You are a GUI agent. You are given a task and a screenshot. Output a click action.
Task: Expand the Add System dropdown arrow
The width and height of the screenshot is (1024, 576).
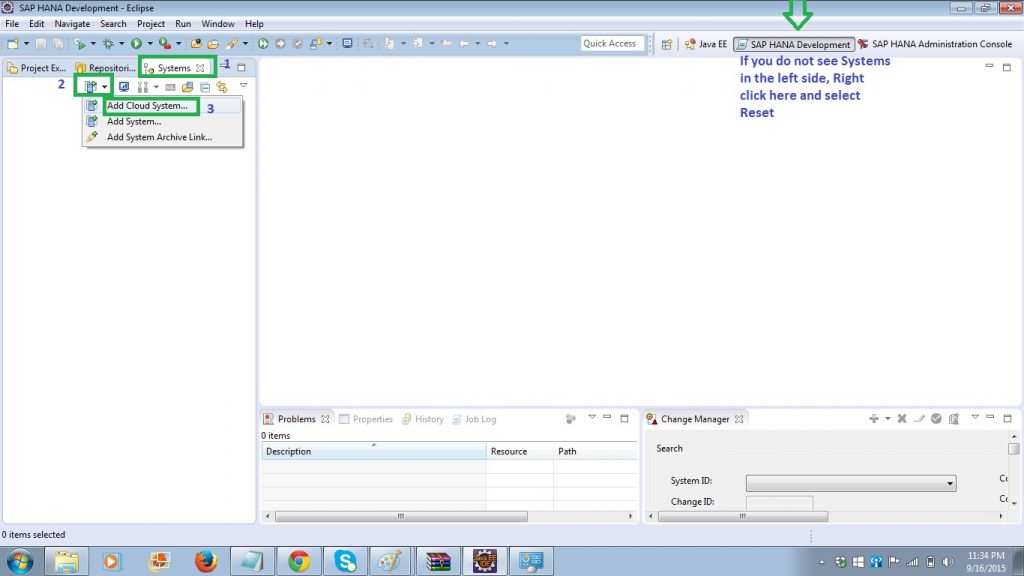[104, 87]
